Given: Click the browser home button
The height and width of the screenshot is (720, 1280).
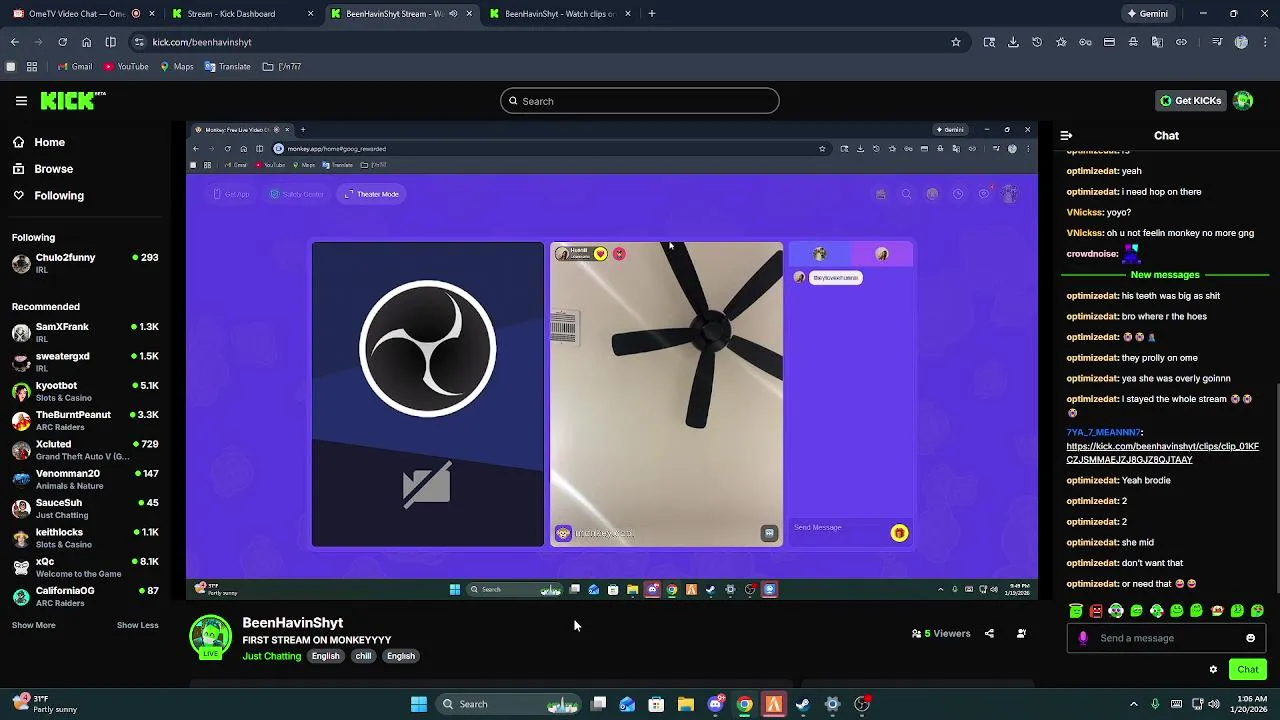Looking at the screenshot, I should tap(86, 42).
